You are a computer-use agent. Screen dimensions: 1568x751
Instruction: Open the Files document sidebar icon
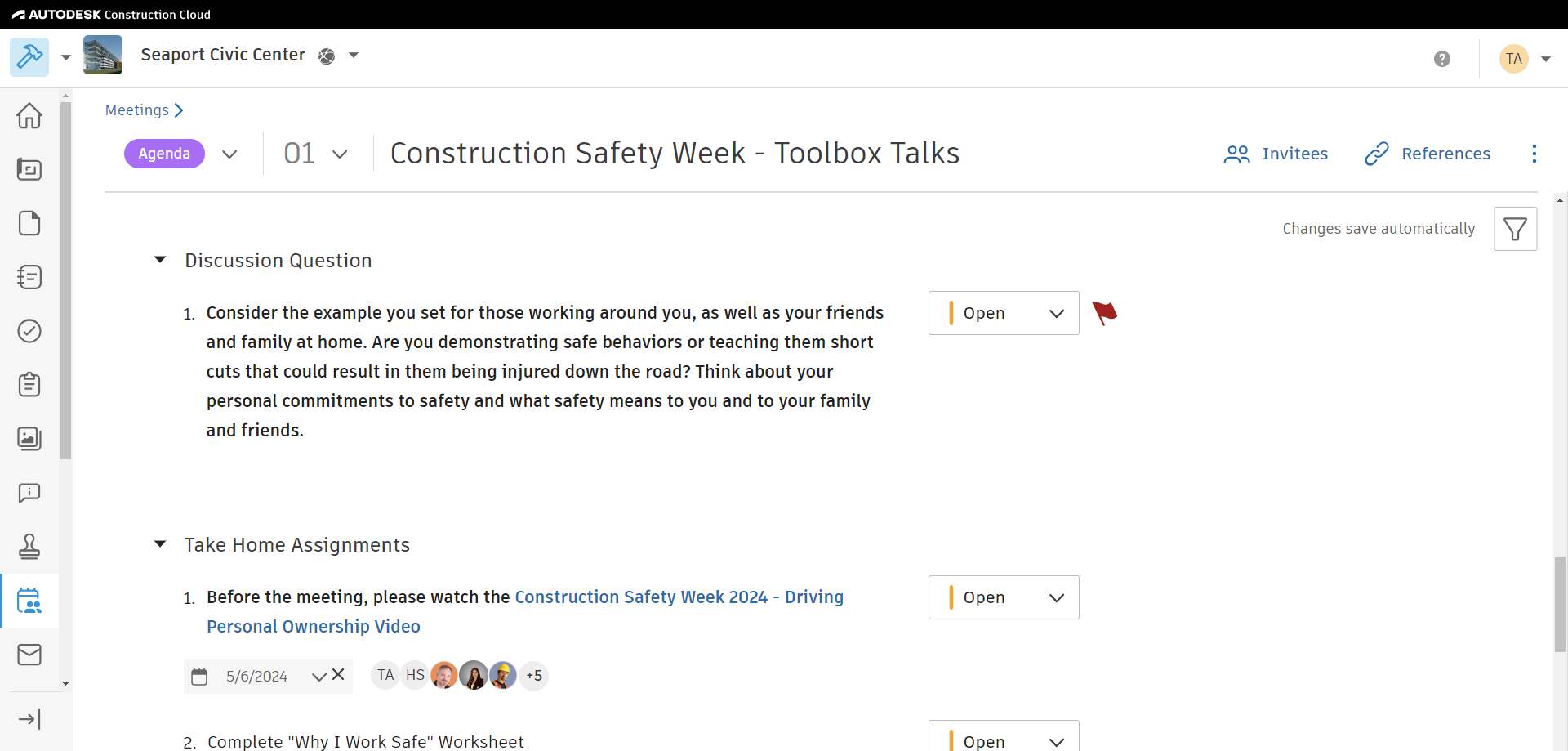tap(29, 223)
